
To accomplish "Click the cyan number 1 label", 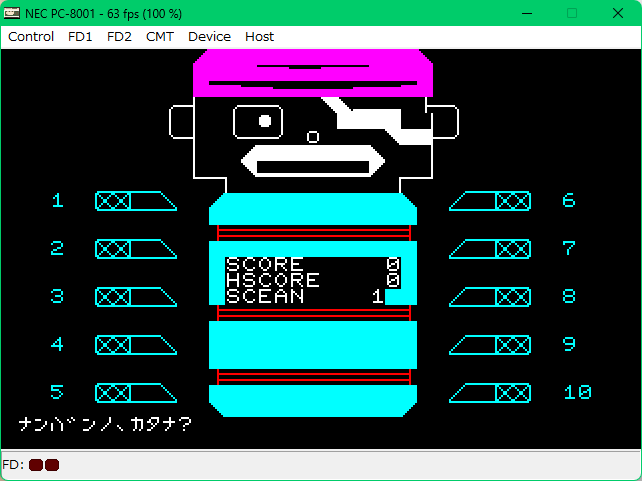I will point(58,201).
